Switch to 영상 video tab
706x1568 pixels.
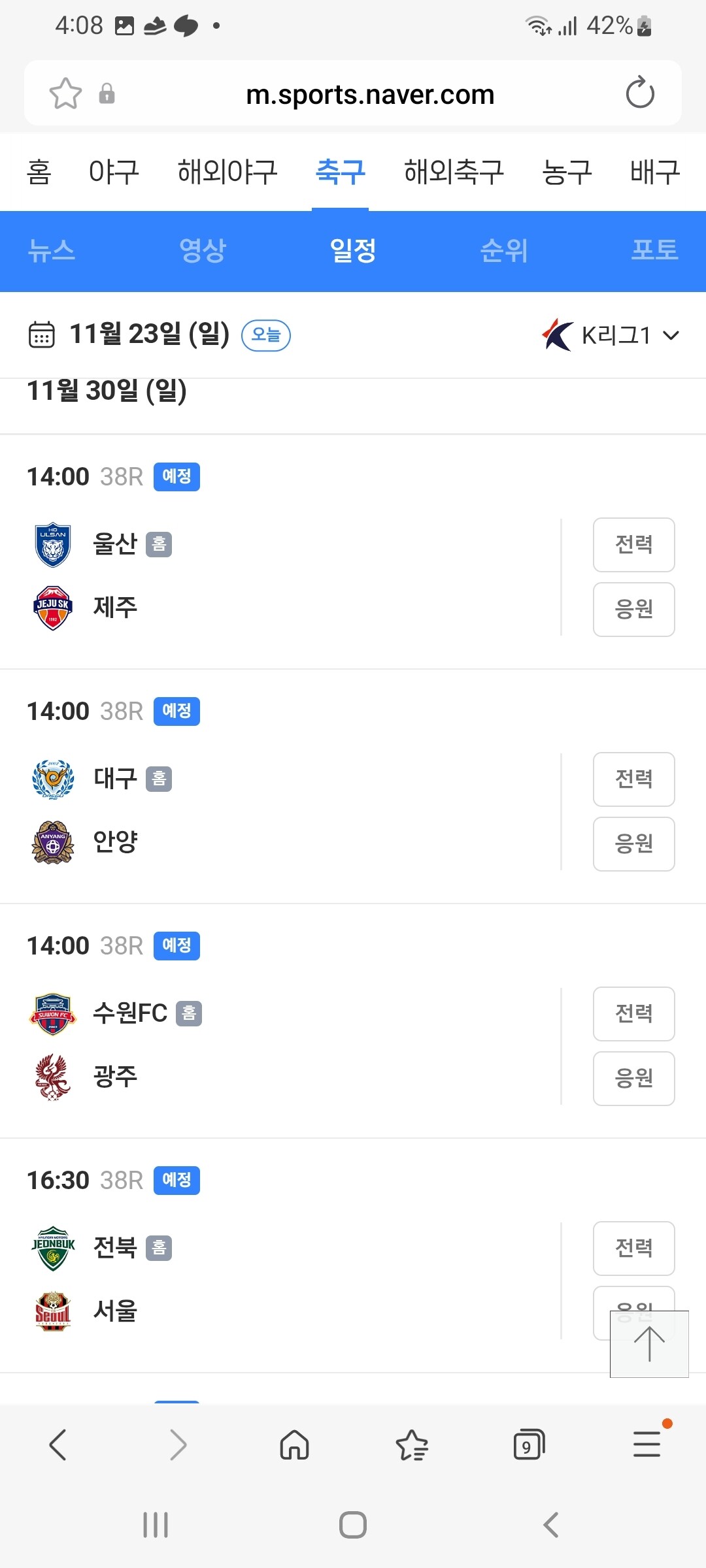tap(202, 250)
